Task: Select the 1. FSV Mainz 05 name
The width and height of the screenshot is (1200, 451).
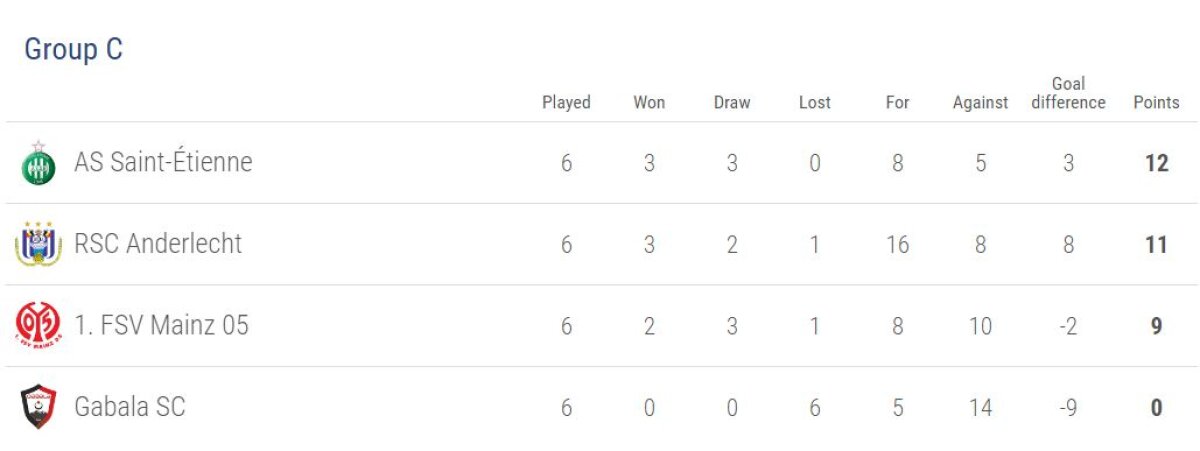Action: tap(161, 325)
